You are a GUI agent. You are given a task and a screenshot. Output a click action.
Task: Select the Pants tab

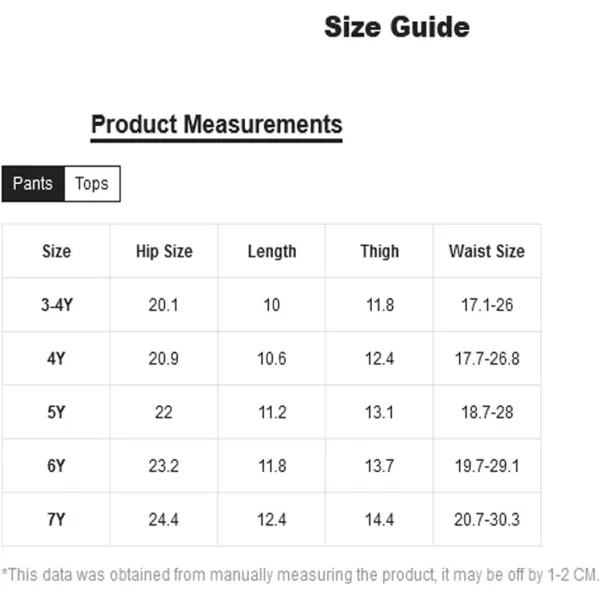click(x=33, y=184)
